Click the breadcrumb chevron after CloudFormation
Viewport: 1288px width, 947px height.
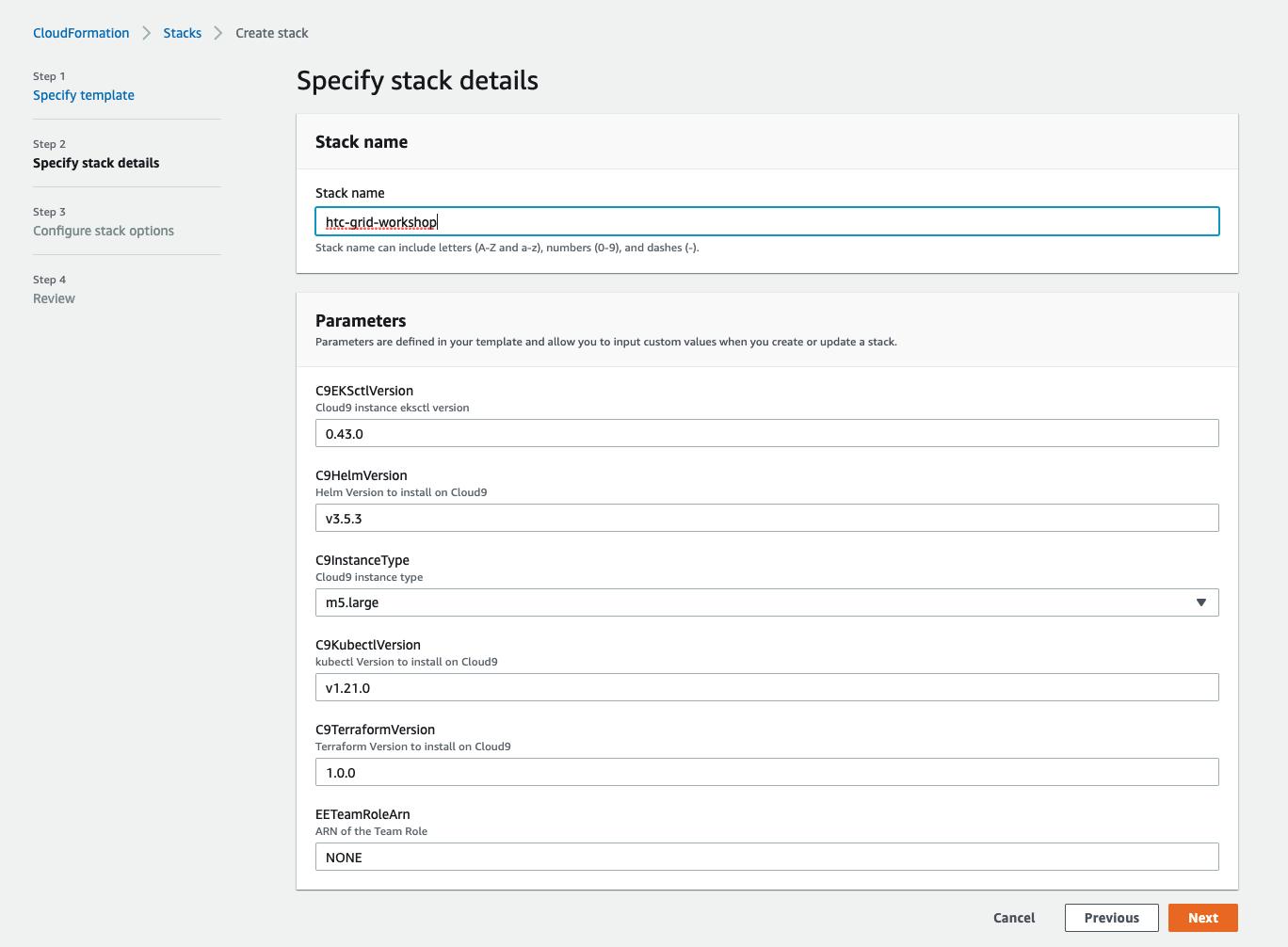pos(147,33)
